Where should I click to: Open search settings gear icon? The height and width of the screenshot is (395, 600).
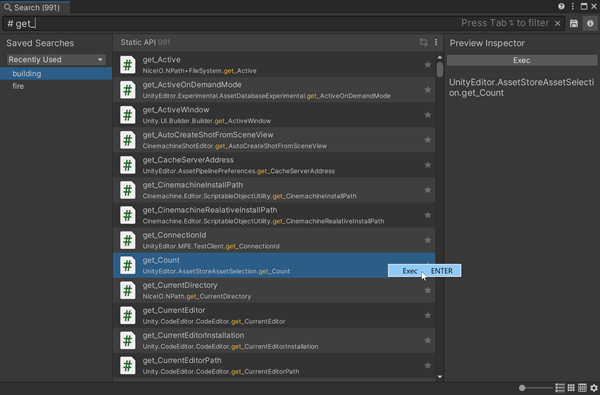(593, 388)
